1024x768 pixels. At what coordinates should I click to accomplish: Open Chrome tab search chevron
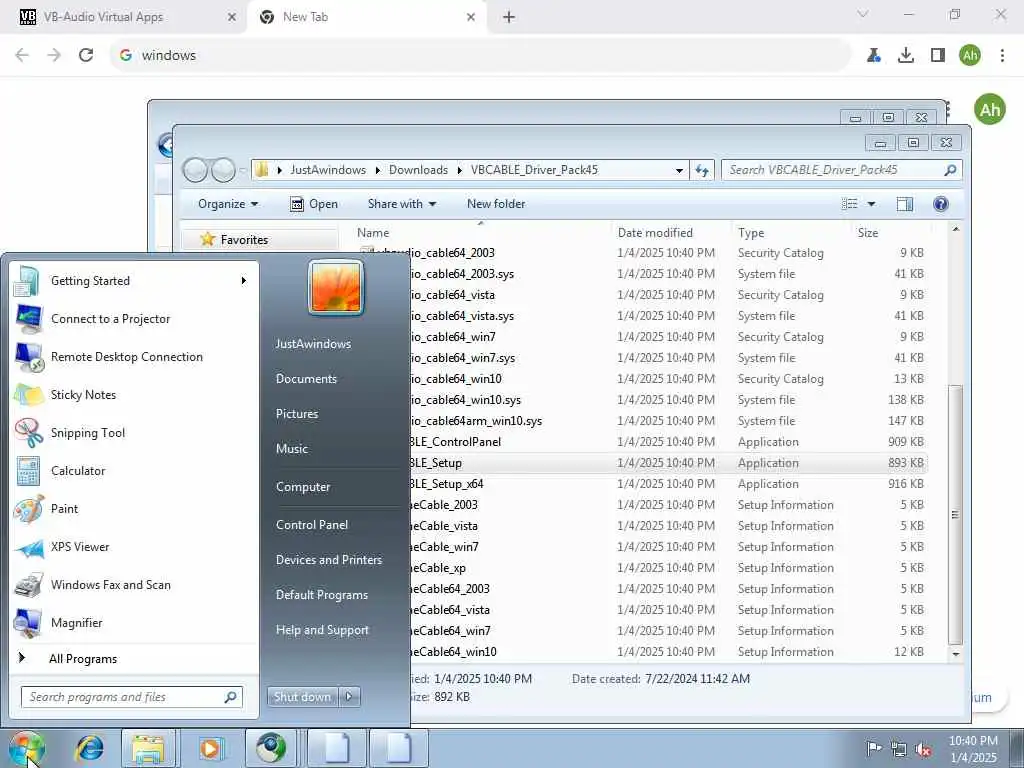pyautogui.click(x=863, y=14)
